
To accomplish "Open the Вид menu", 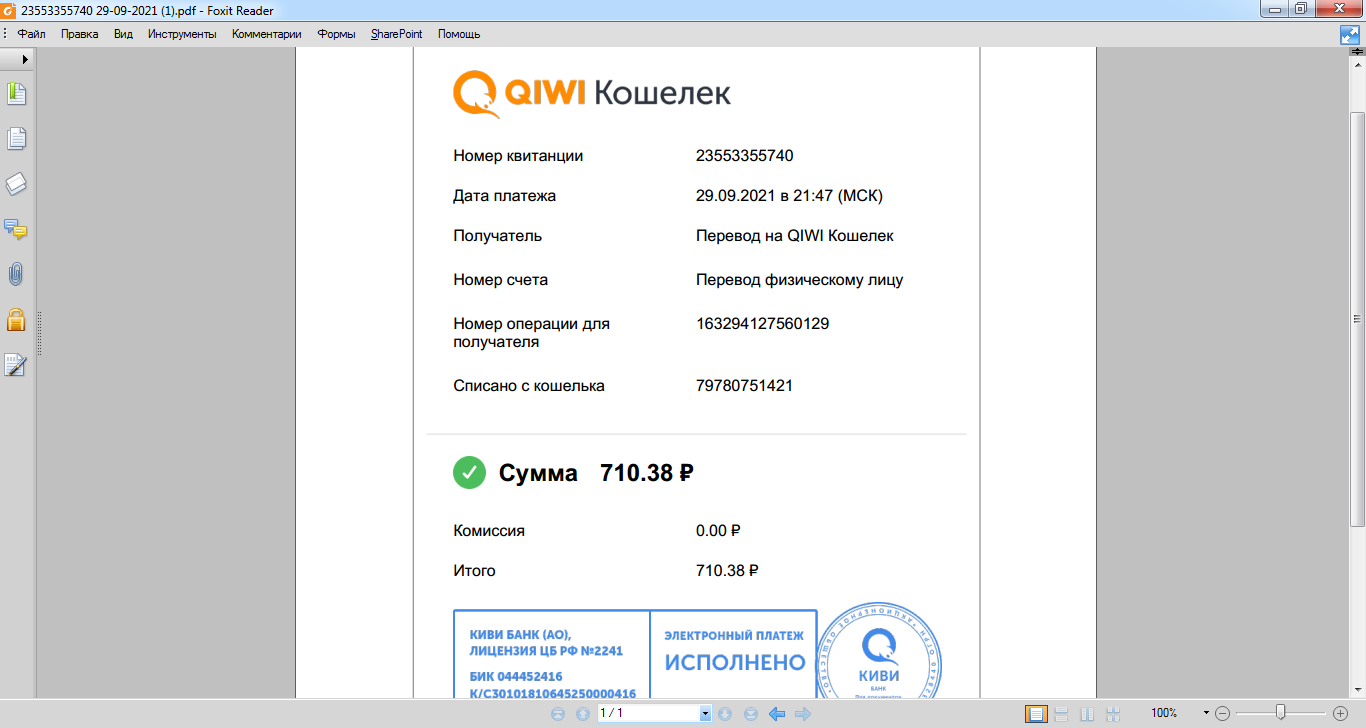I will pyautogui.click(x=123, y=34).
